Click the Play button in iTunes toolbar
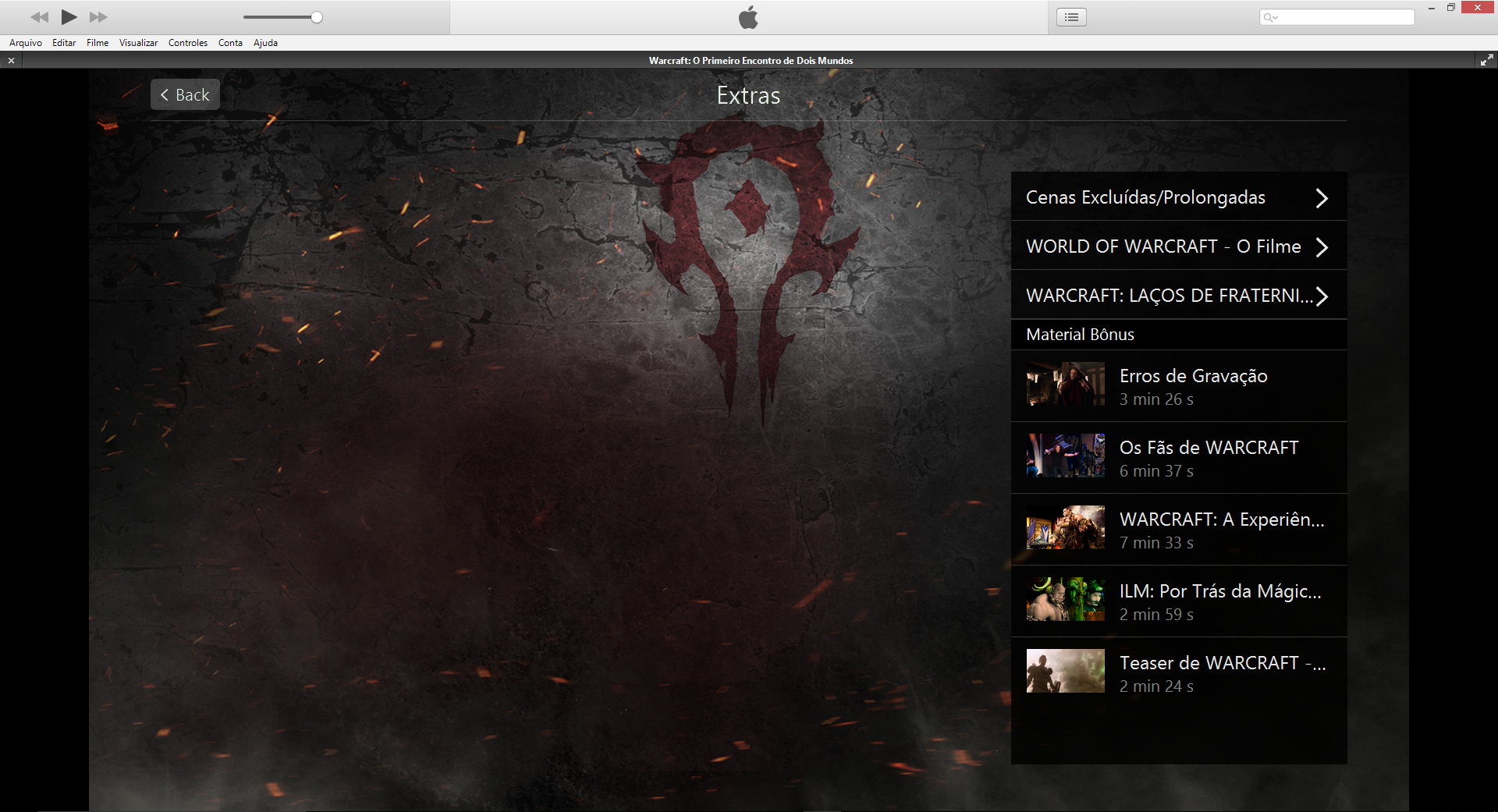Screen dimensions: 1498x812 click(x=69, y=17)
